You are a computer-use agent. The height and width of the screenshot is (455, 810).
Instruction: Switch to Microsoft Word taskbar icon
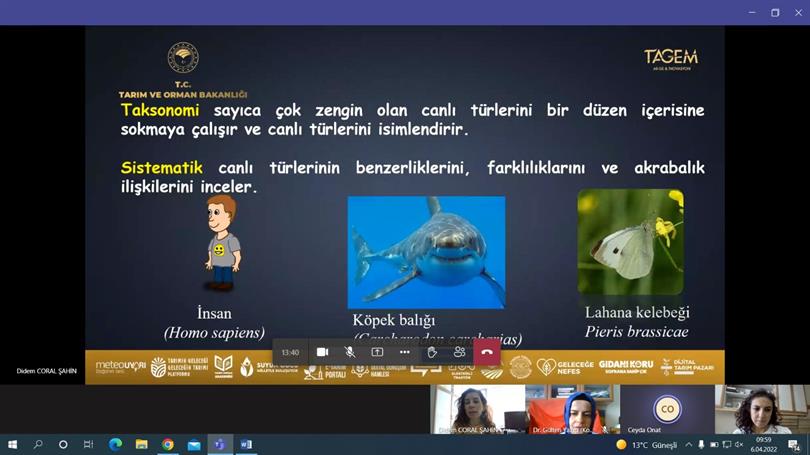click(246, 444)
